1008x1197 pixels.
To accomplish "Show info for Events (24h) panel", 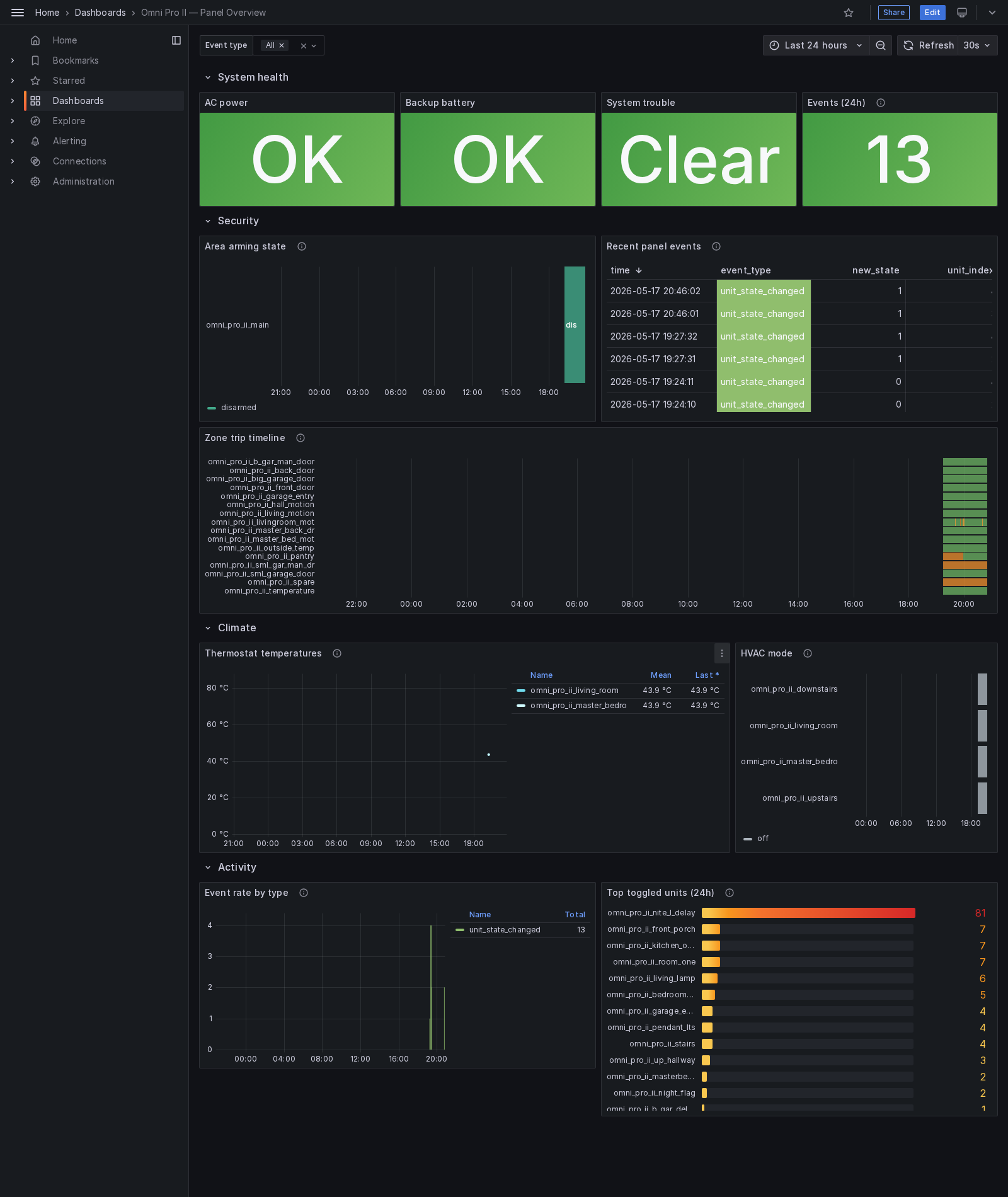I will click(881, 103).
